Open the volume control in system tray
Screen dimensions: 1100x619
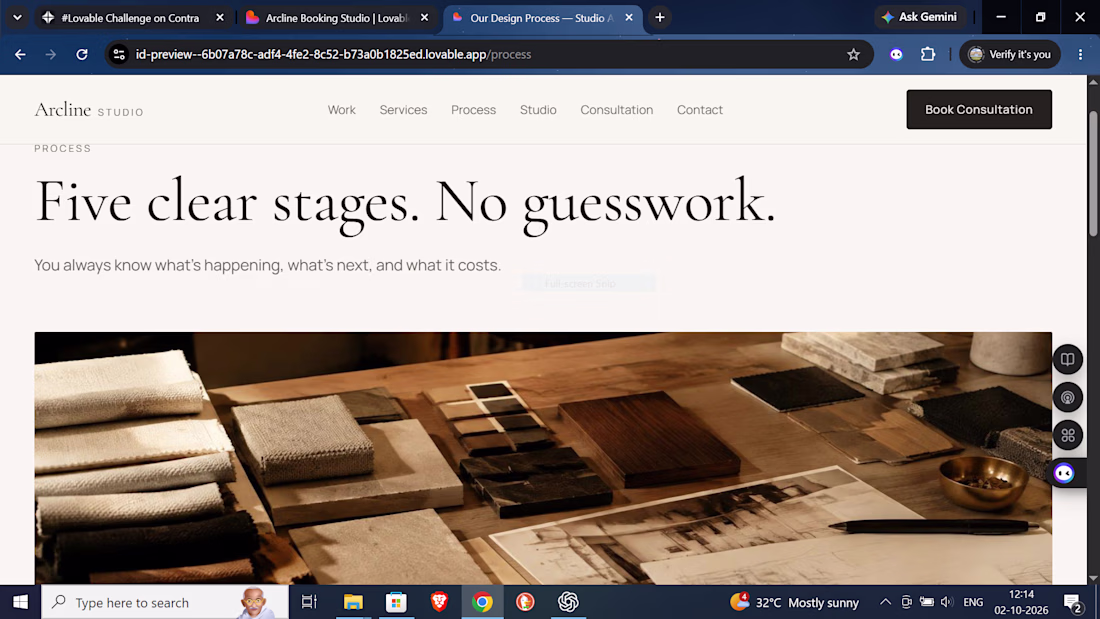[x=946, y=602]
